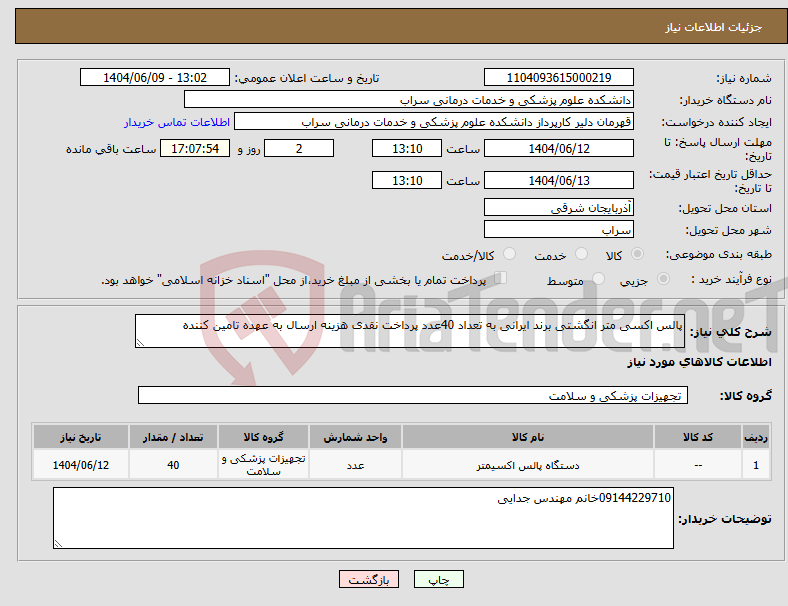788x606 pixels.
Task: Click the ردیف column header
Action: tap(755, 437)
